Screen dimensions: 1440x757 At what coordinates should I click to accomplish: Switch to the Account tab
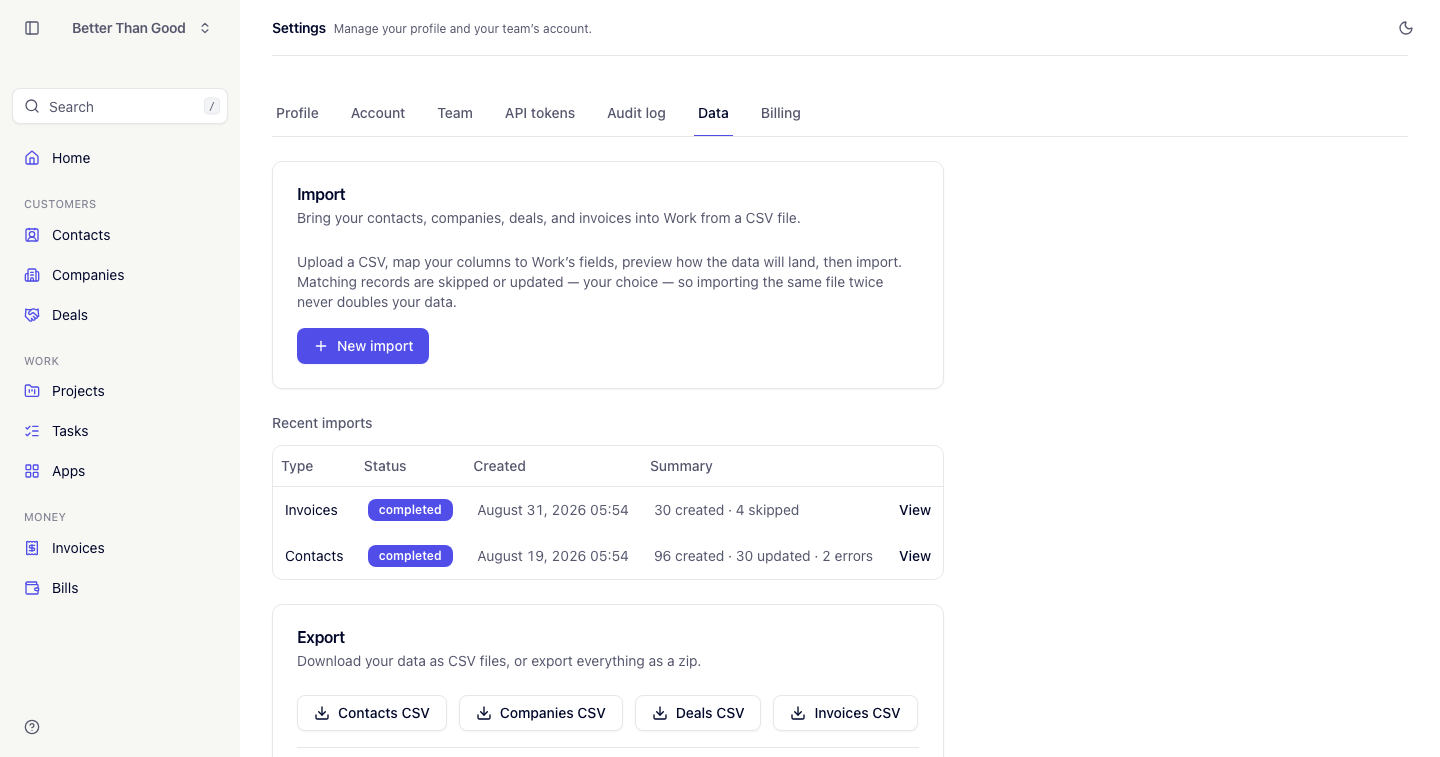pyautogui.click(x=378, y=113)
